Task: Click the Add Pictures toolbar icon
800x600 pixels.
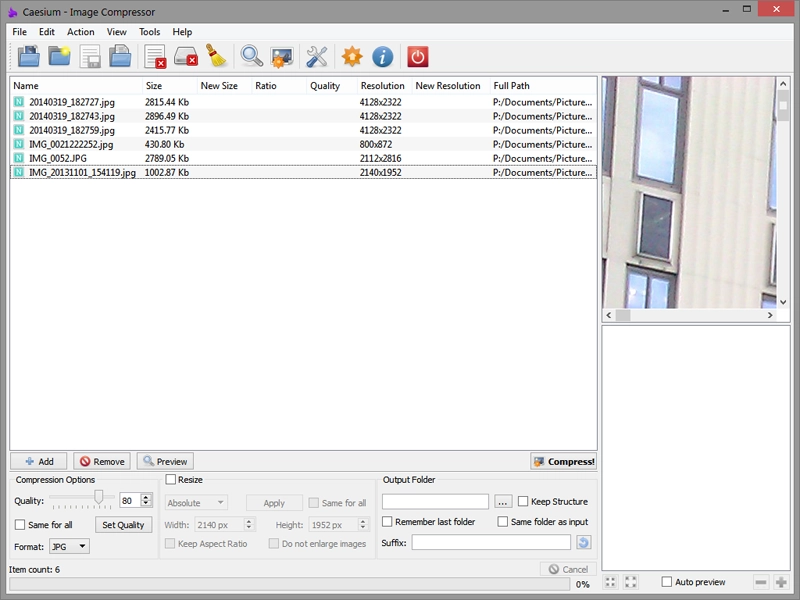Action: pos(29,56)
